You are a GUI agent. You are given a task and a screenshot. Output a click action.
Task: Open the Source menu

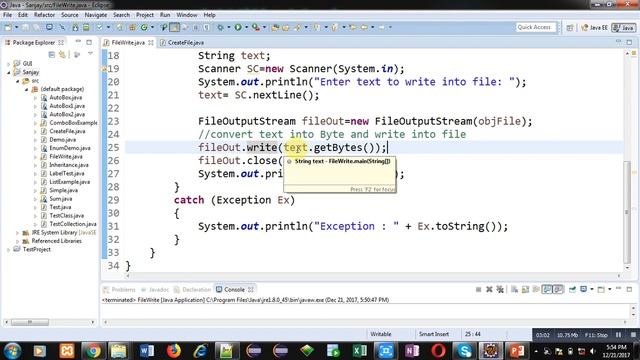(x=69, y=15)
